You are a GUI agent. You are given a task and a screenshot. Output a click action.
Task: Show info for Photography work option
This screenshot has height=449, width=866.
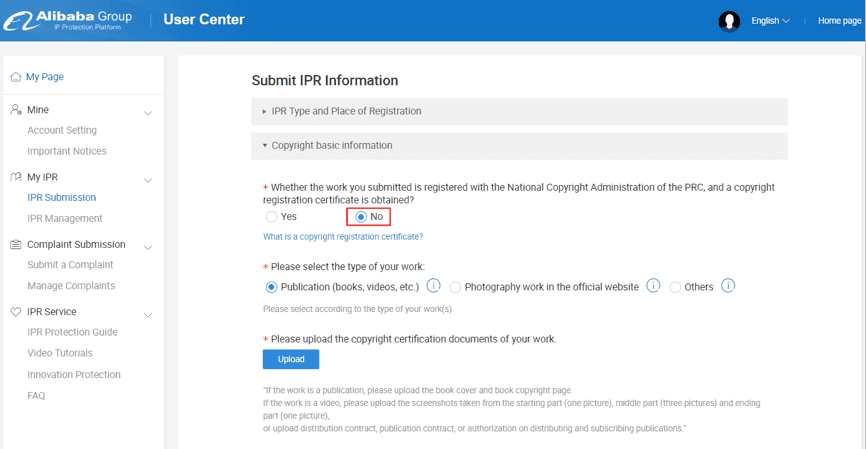point(653,286)
